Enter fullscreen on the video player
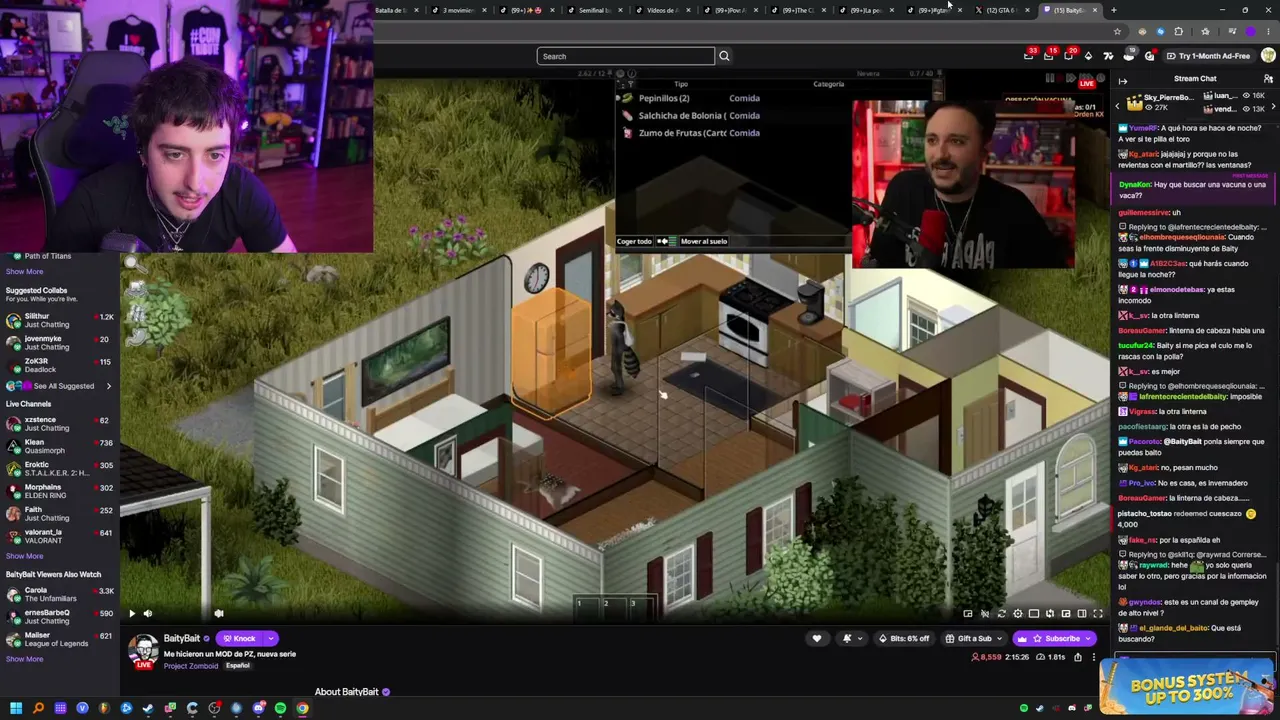This screenshot has height=720, width=1280. (1098, 614)
